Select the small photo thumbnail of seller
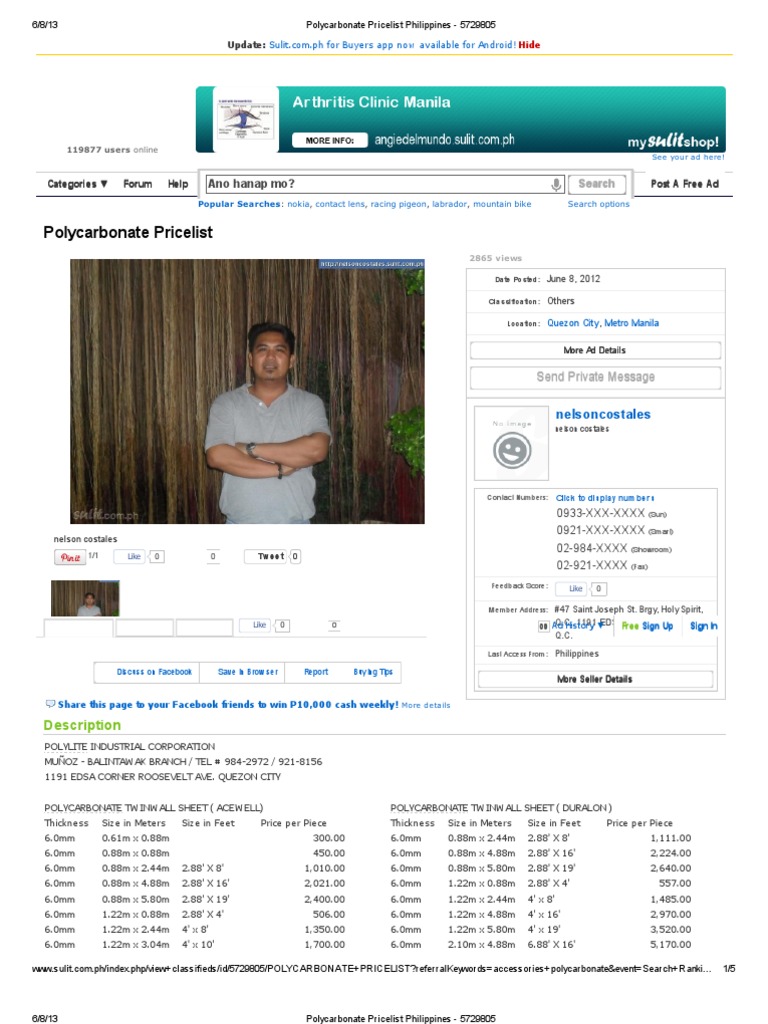This screenshot has width=768, height=1024. coord(85,598)
